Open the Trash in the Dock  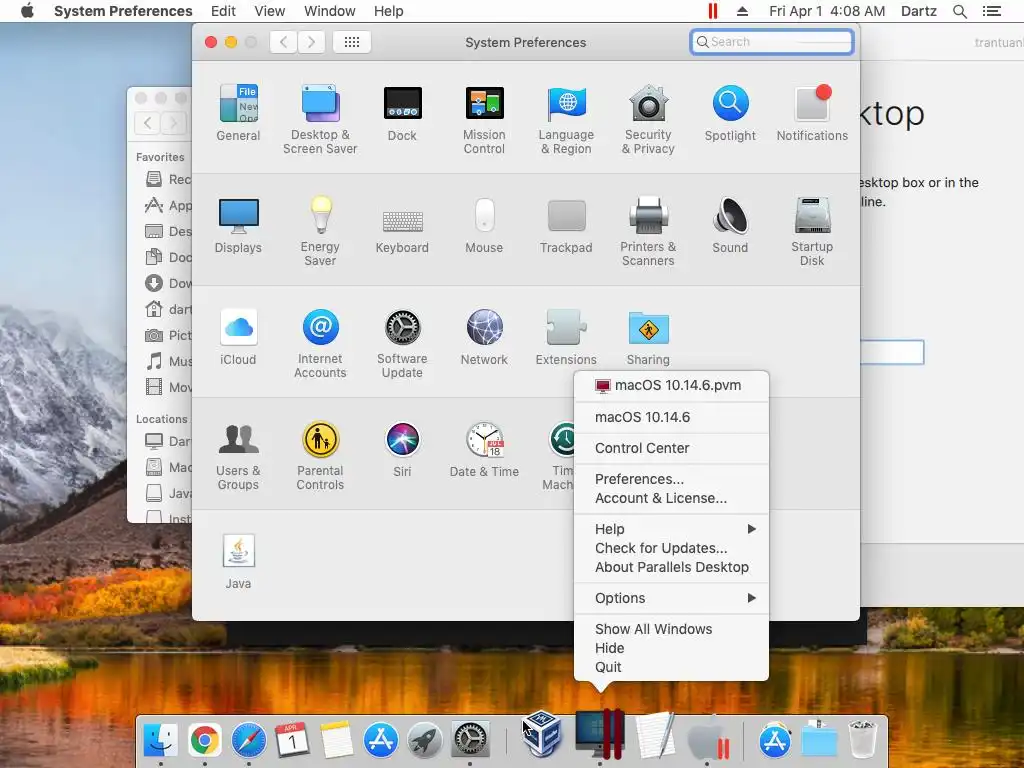[x=862, y=739]
